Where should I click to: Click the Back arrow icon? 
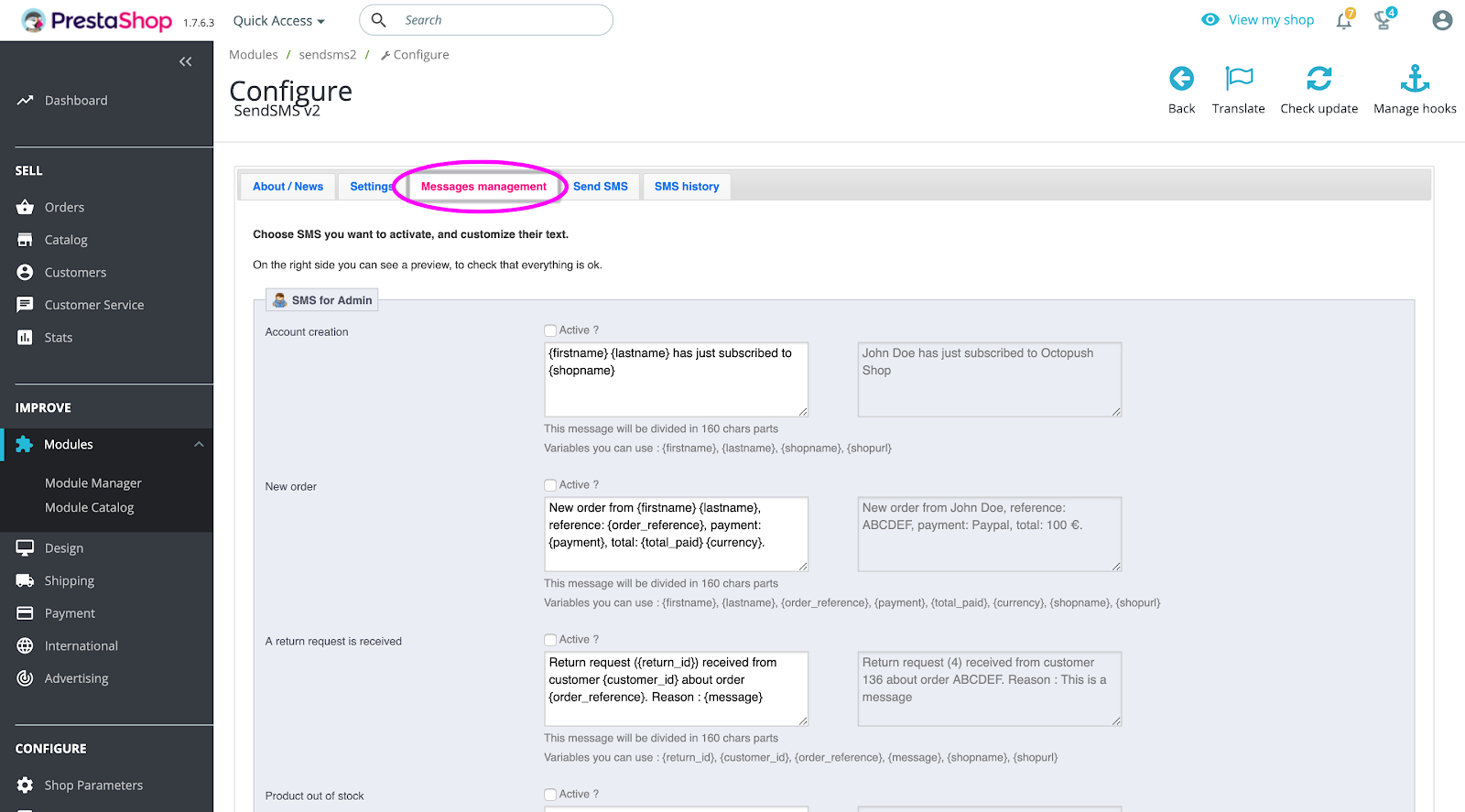point(1181,79)
